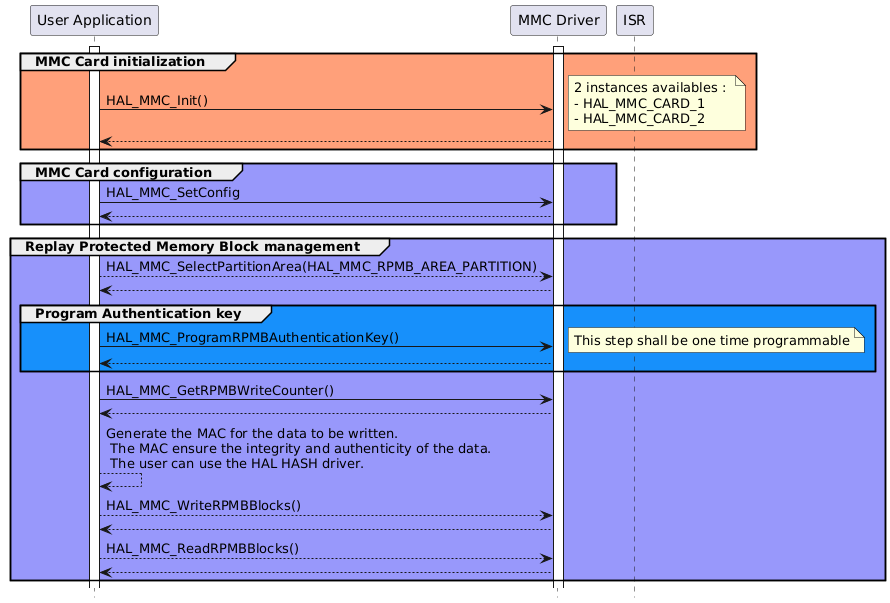Screen dimensions: 890x603
Task: Click the MMC Driver participant box
Action: point(558,20)
